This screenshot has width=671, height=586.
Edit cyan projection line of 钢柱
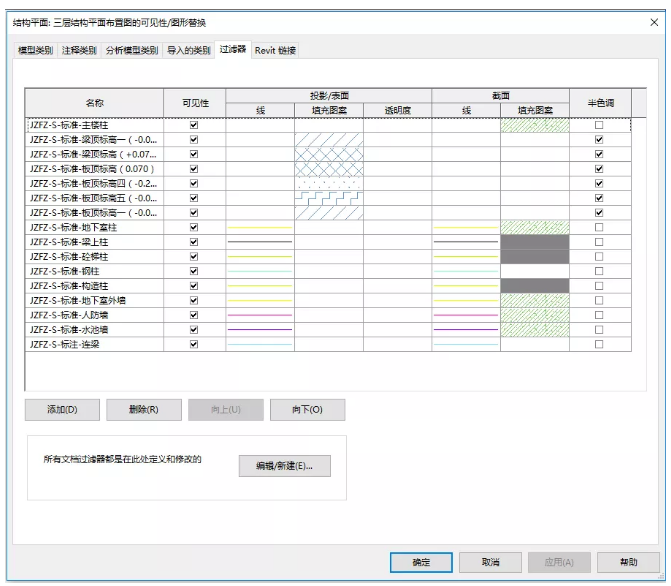(260, 271)
